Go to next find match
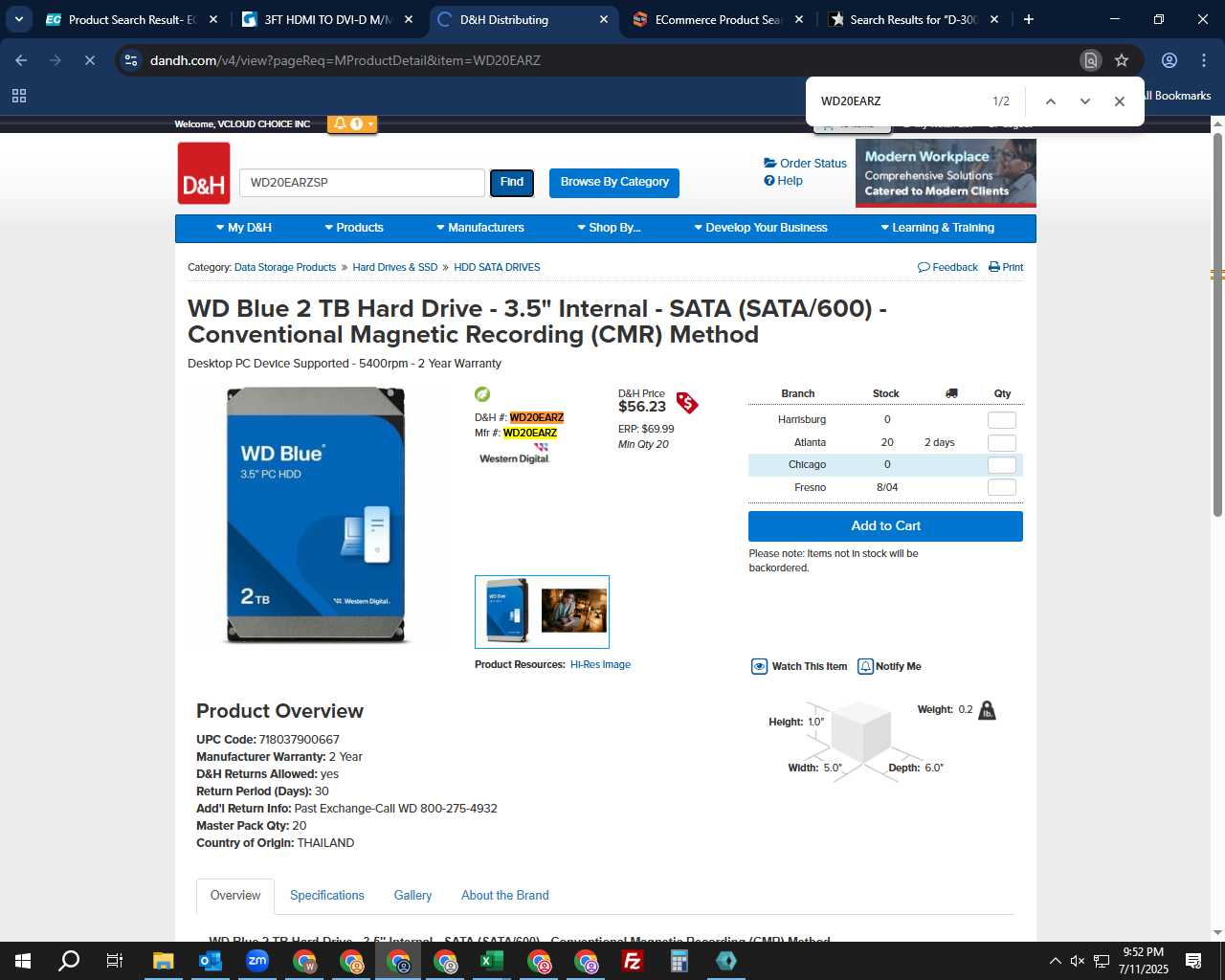 [1085, 101]
